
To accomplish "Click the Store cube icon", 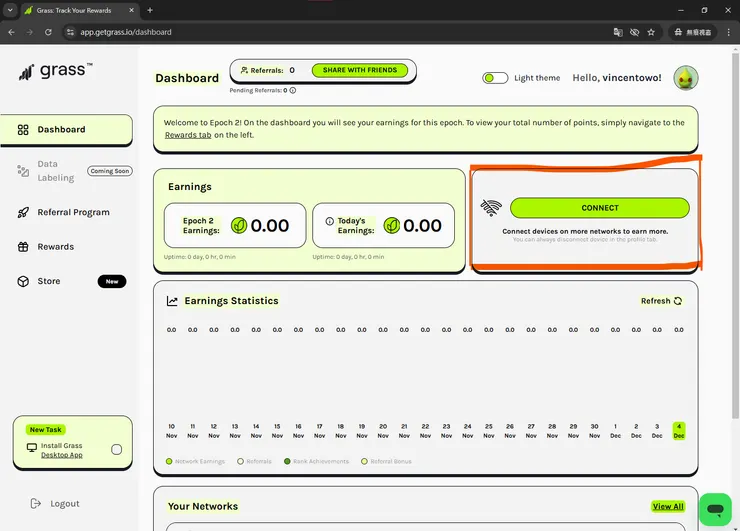I will pos(23,281).
